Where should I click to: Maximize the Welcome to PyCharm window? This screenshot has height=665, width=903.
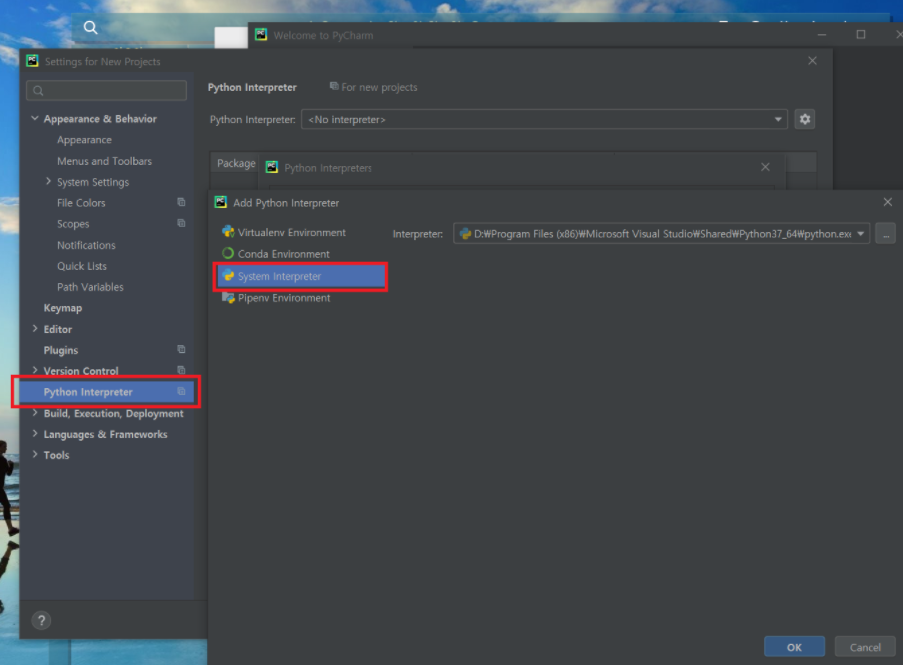point(860,35)
